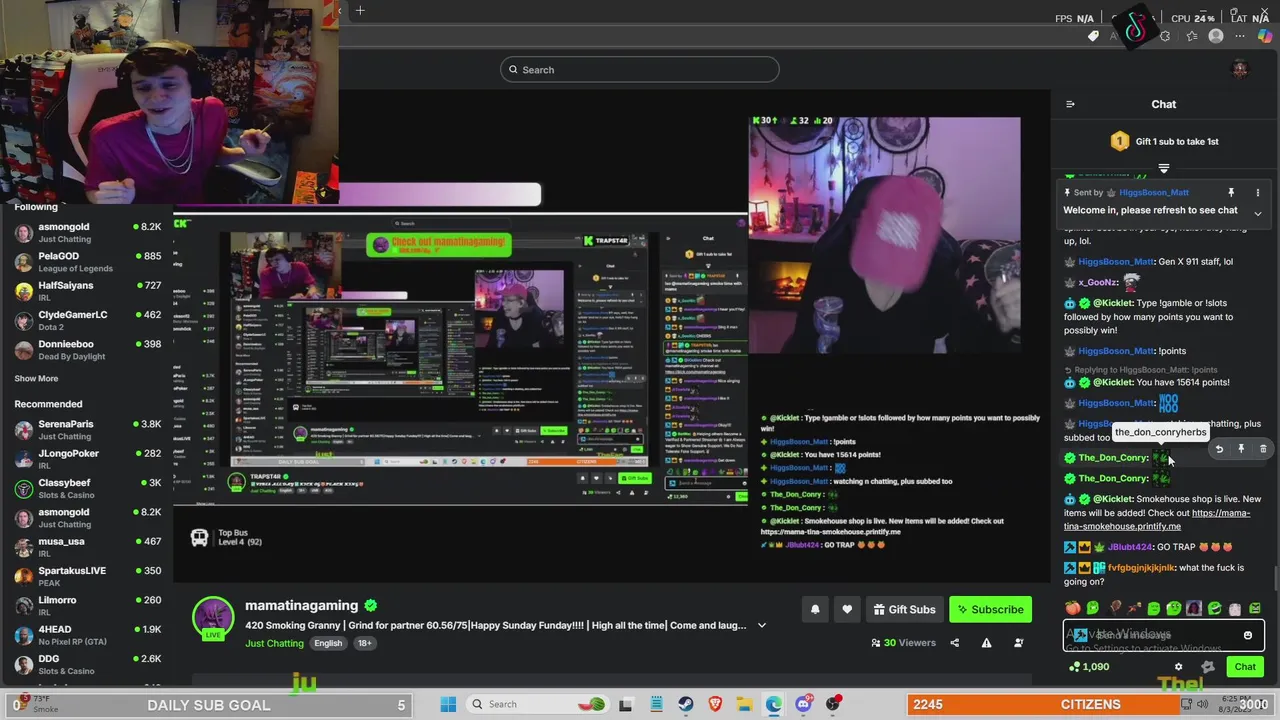Image resolution: width=1280 pixels, height=720 pixels.
Task: Insert the peach quick emote
Action: [1072, 608]
